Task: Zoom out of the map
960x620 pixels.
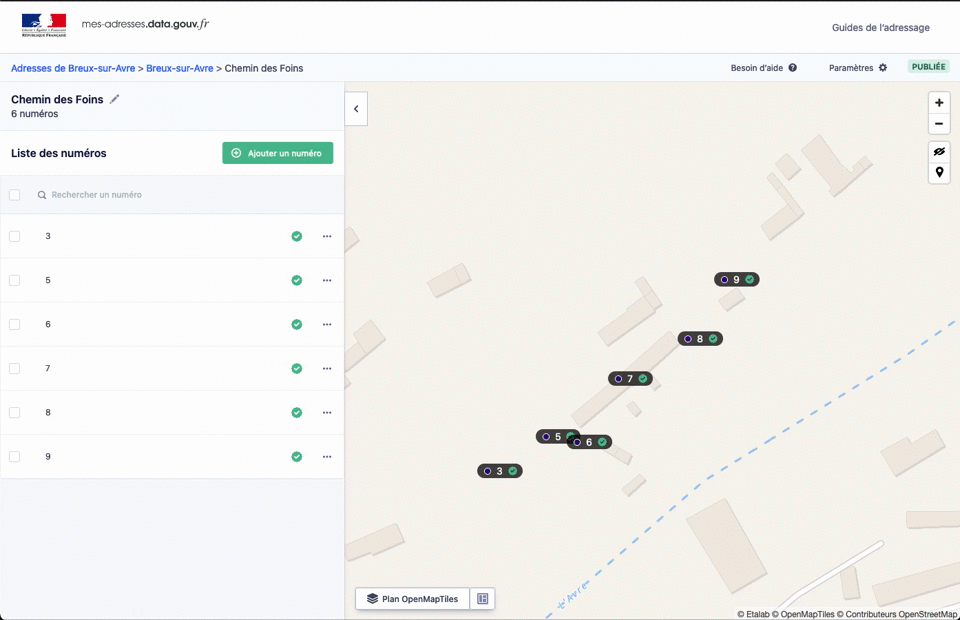Action: [x=939, y=124]
